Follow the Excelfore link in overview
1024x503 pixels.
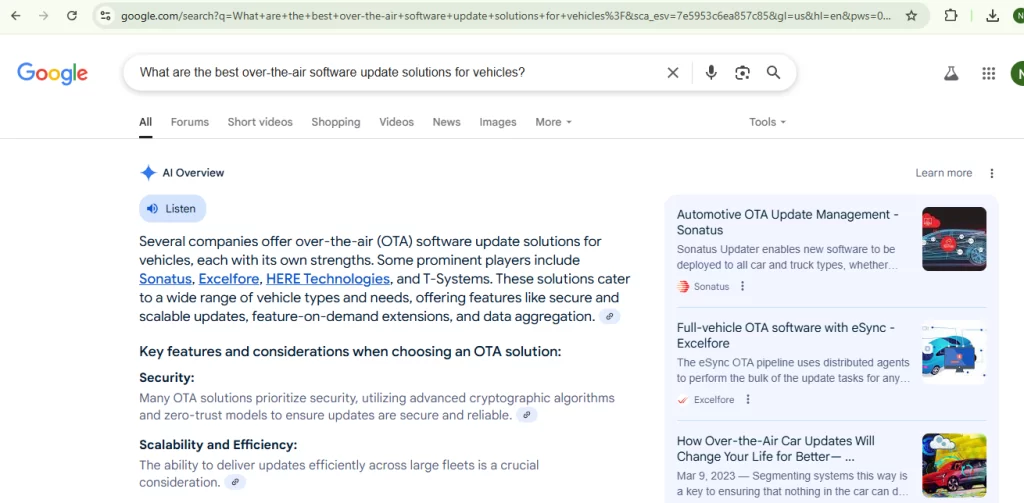point(229,279)
